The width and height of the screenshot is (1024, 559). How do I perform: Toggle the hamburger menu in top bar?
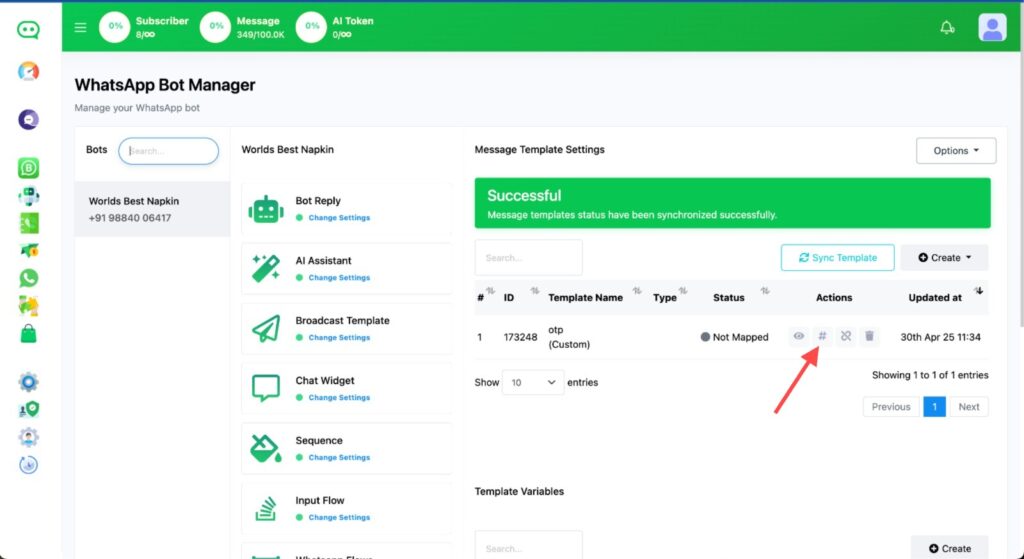click(80, 27)
